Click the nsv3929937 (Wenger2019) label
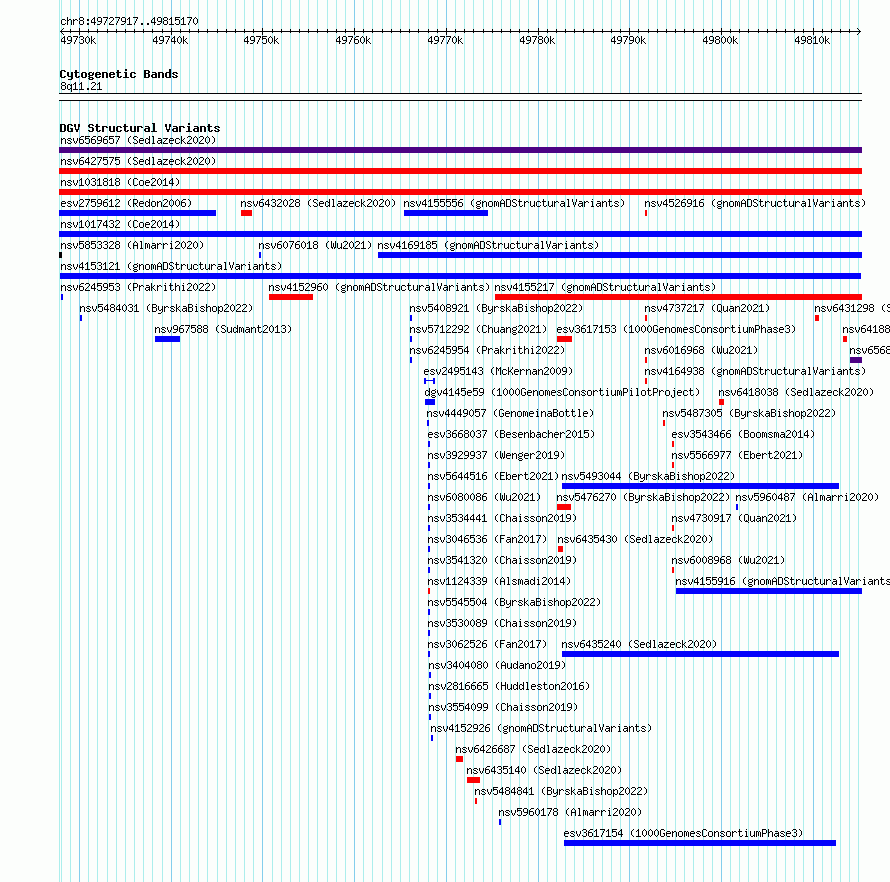The height and width of the screenshot is (882, 890). coord(496,455)
